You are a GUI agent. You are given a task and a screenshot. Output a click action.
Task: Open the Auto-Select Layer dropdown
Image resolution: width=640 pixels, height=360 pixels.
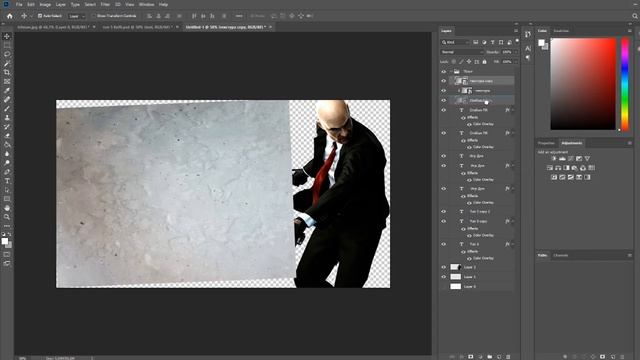coord(77,16)
